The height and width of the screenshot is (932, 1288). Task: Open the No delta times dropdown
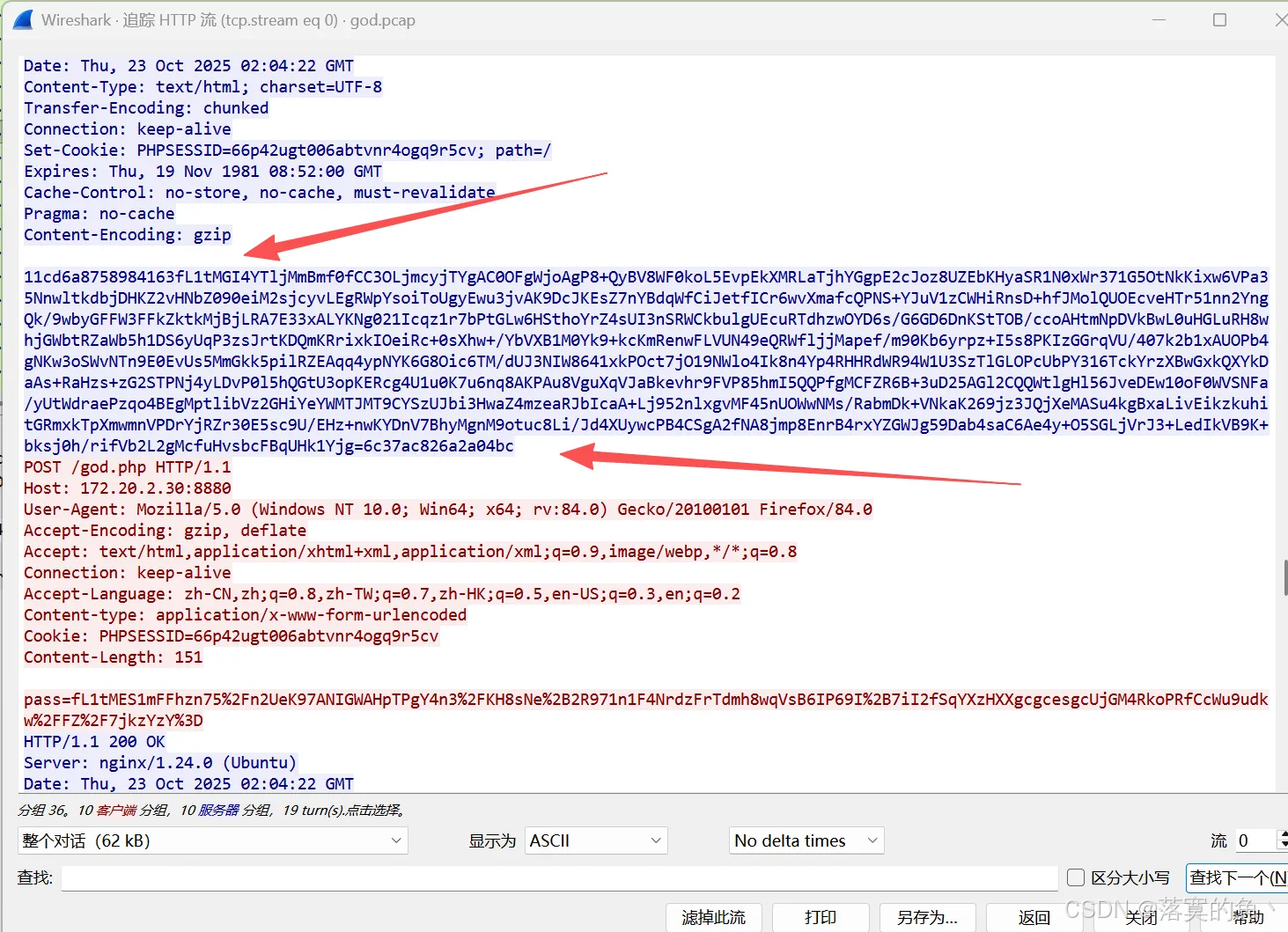(806, 840)
